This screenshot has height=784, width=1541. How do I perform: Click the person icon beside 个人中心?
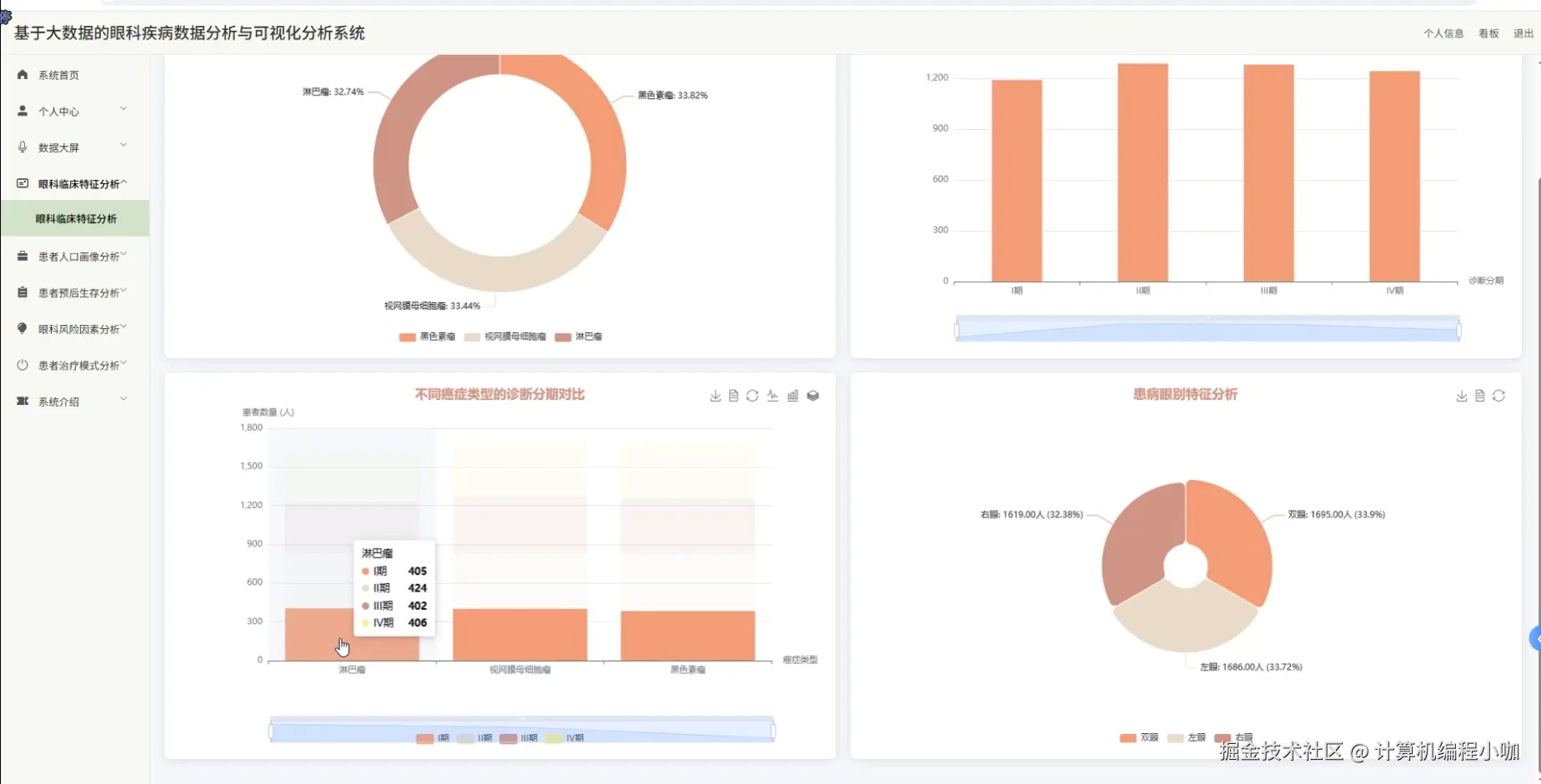(x=23, y=111)
